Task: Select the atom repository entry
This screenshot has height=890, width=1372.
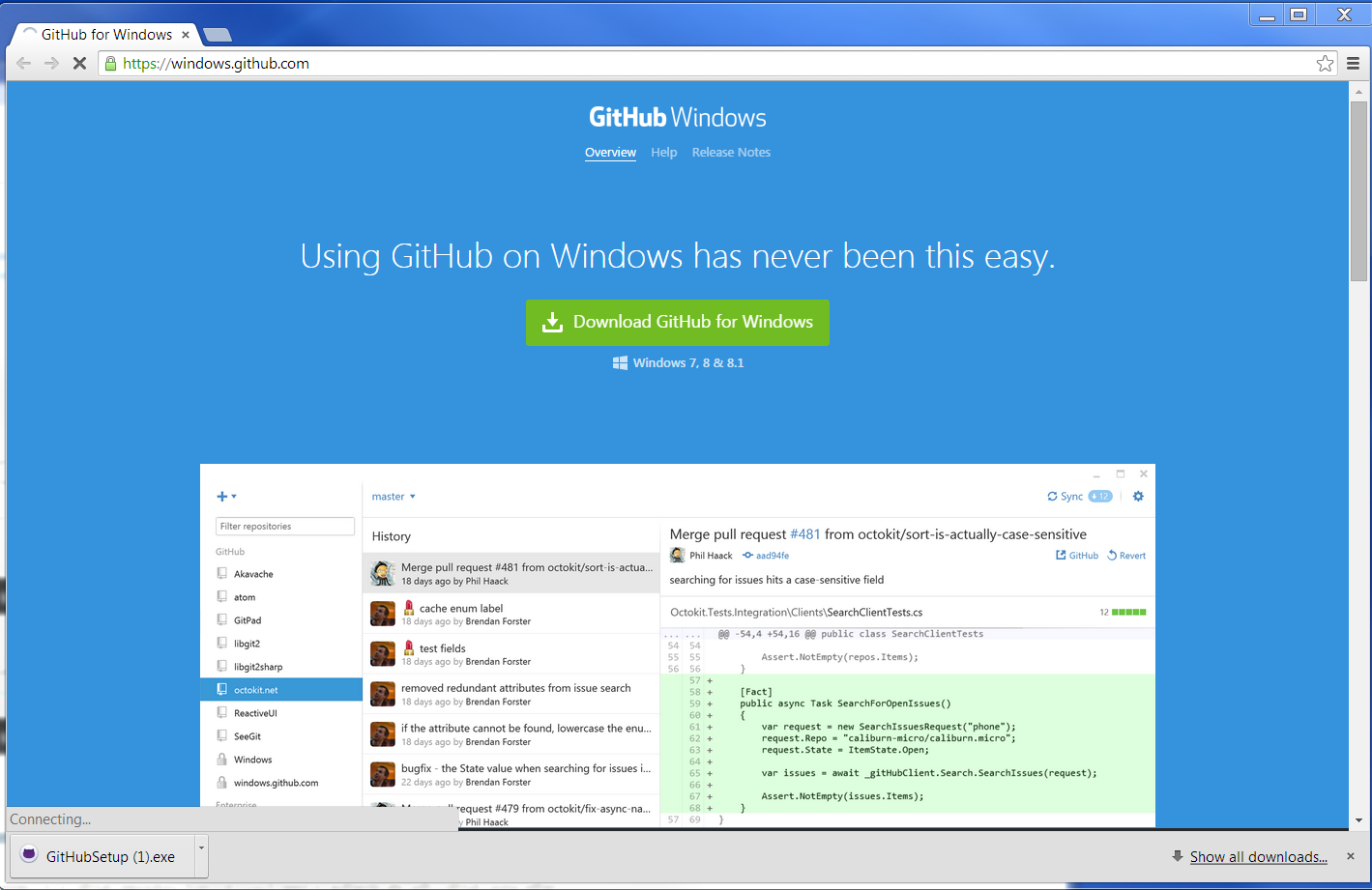Action: coord(281,597)
